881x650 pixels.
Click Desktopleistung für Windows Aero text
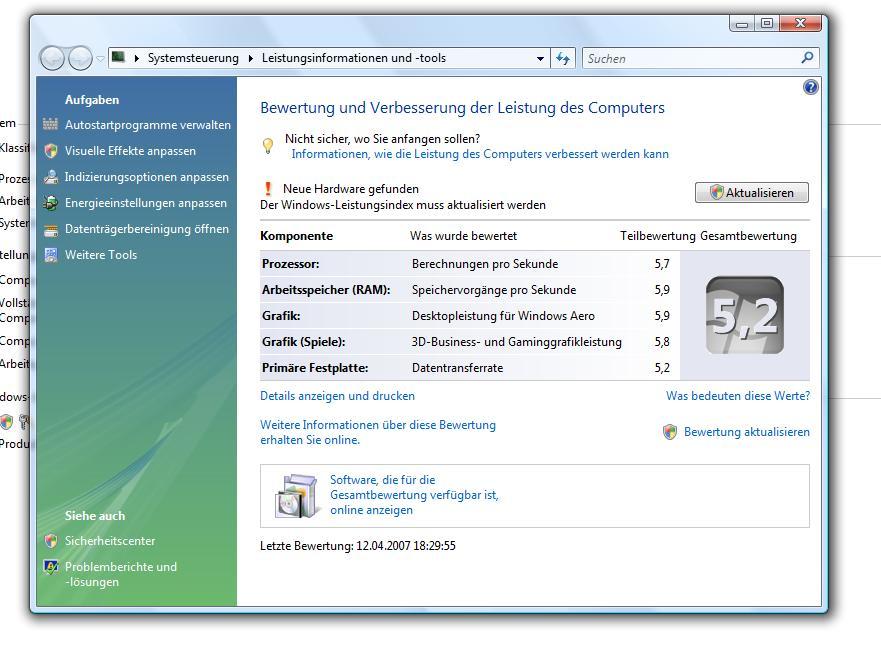tap(503, 316)
